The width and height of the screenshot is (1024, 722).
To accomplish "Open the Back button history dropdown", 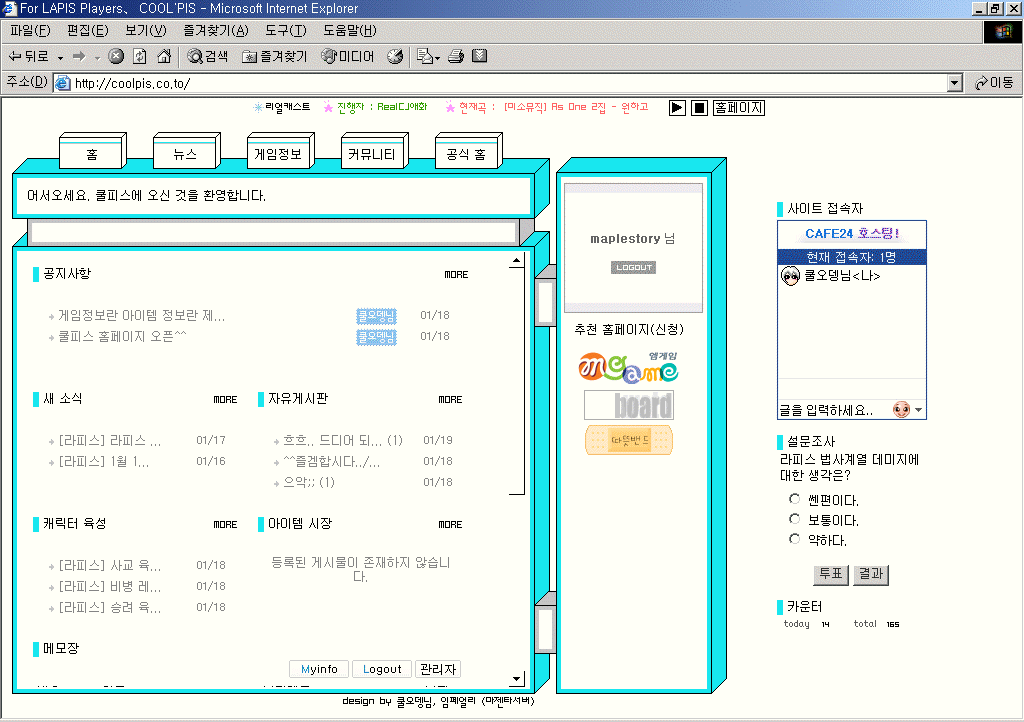I will [x=60, y=57].
